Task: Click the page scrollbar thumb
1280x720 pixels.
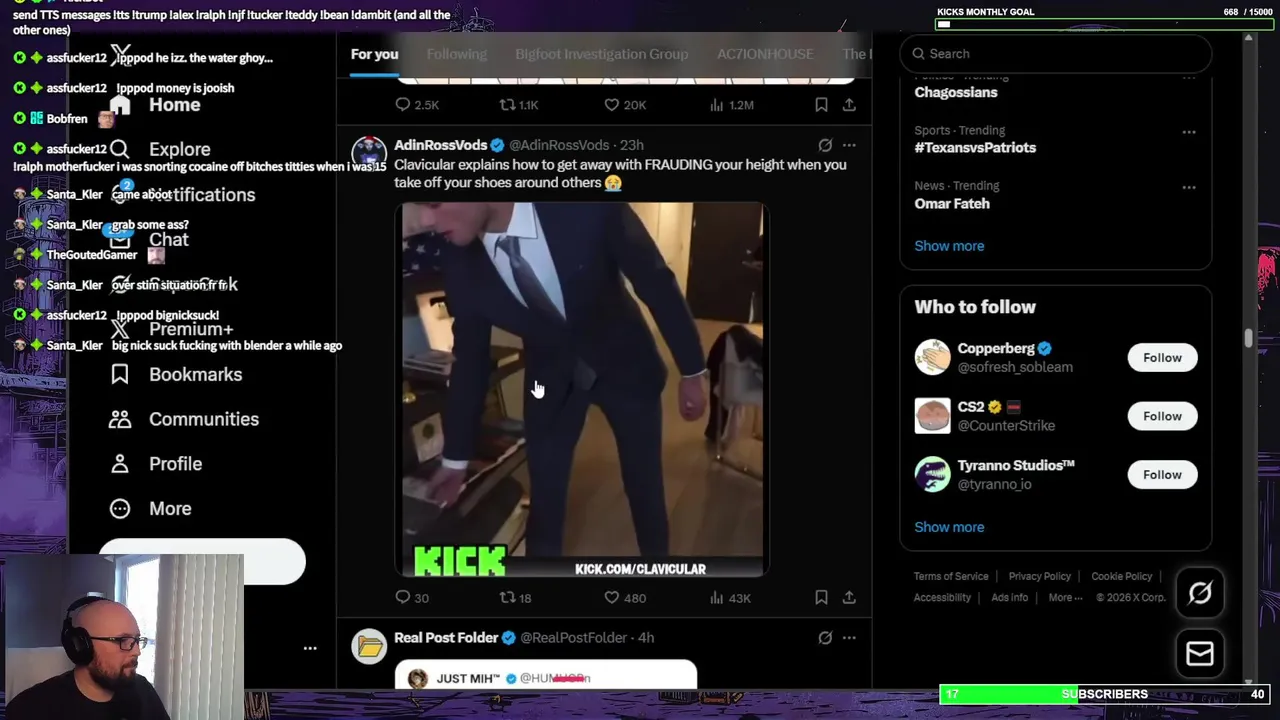Action: pos(1248,339)
